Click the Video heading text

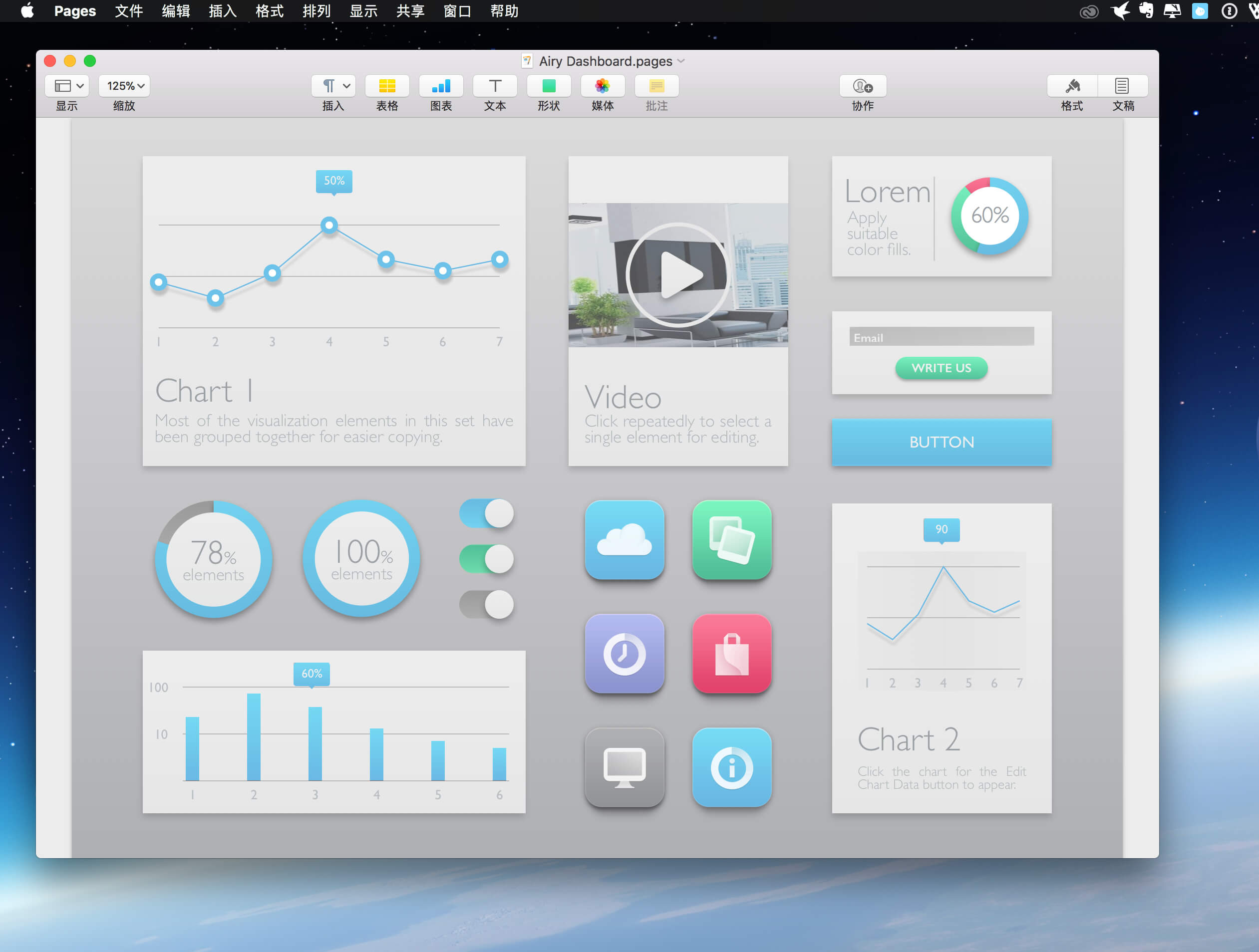click(623, 397)
